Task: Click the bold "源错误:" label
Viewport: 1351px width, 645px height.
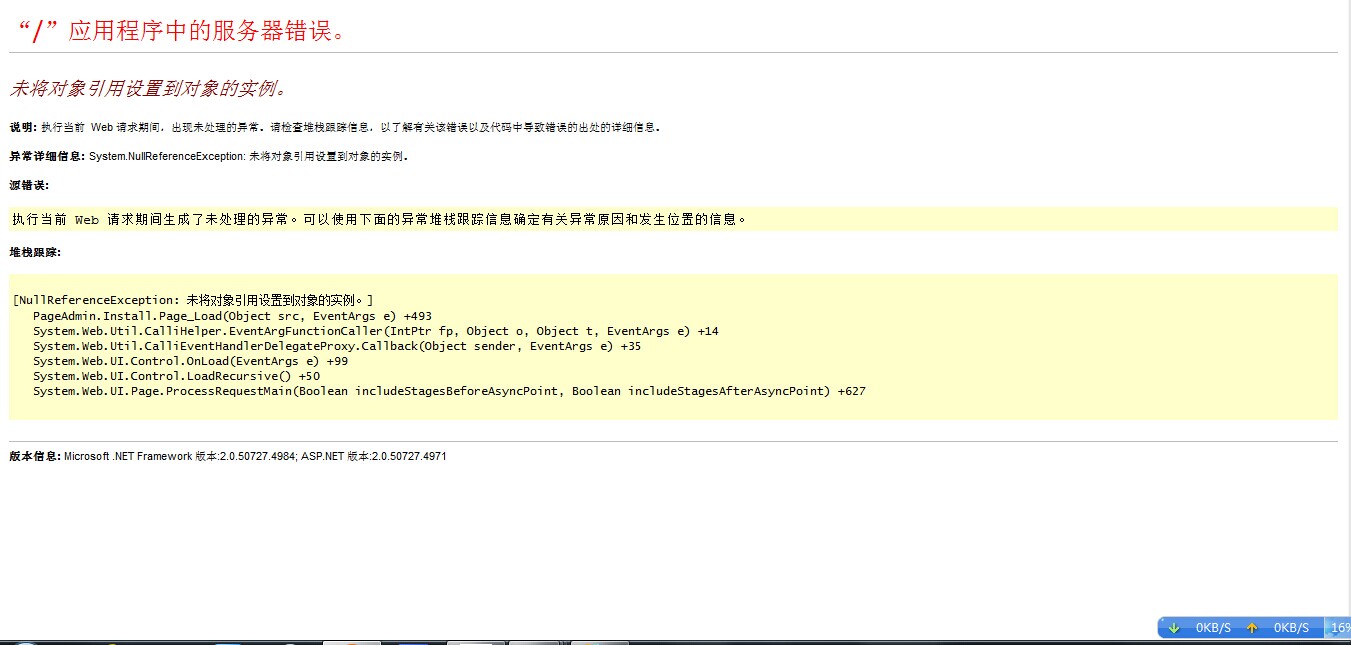Action: (x=29, y=185)
